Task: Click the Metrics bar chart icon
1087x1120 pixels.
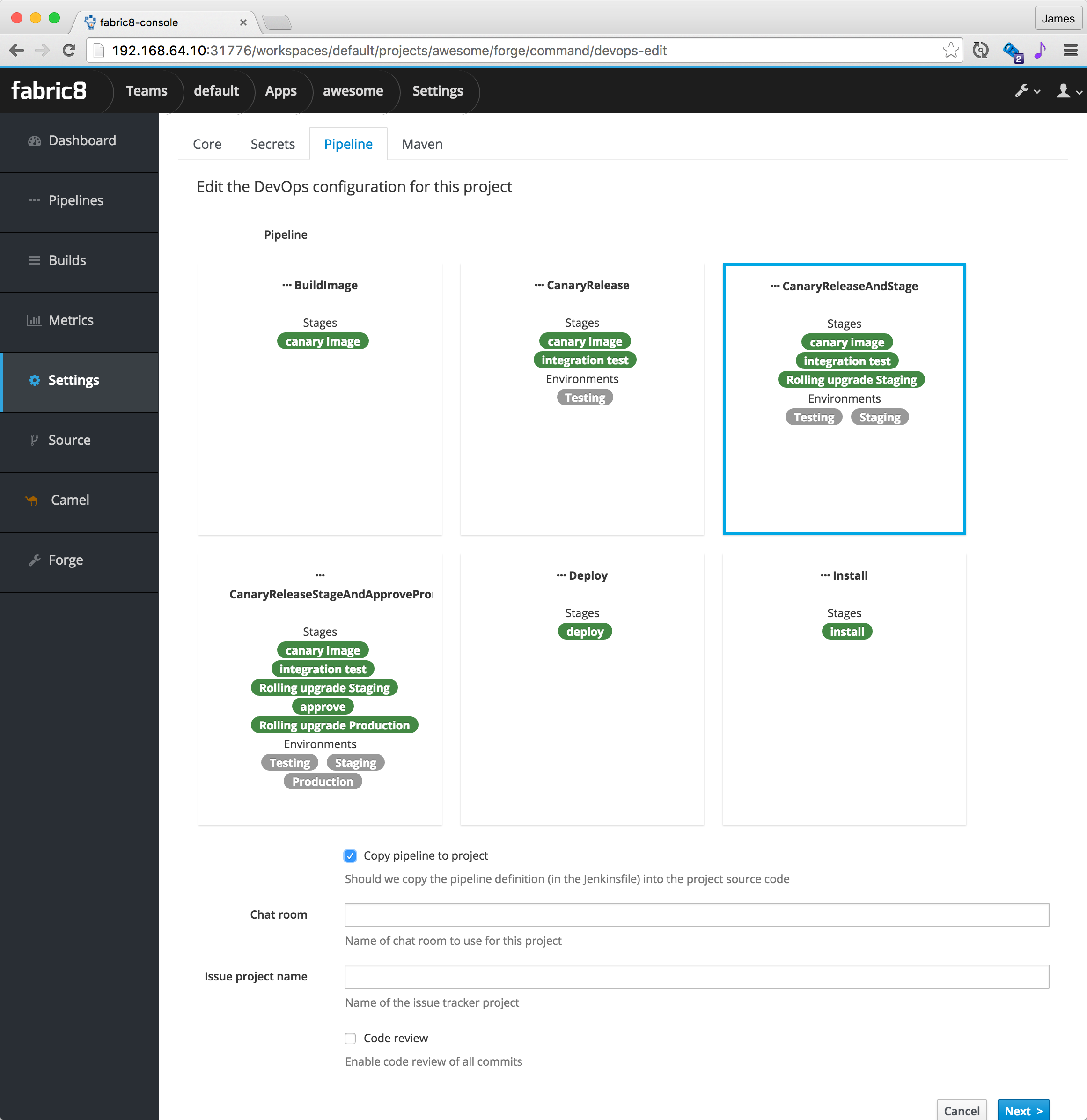Action: (34, 321)
